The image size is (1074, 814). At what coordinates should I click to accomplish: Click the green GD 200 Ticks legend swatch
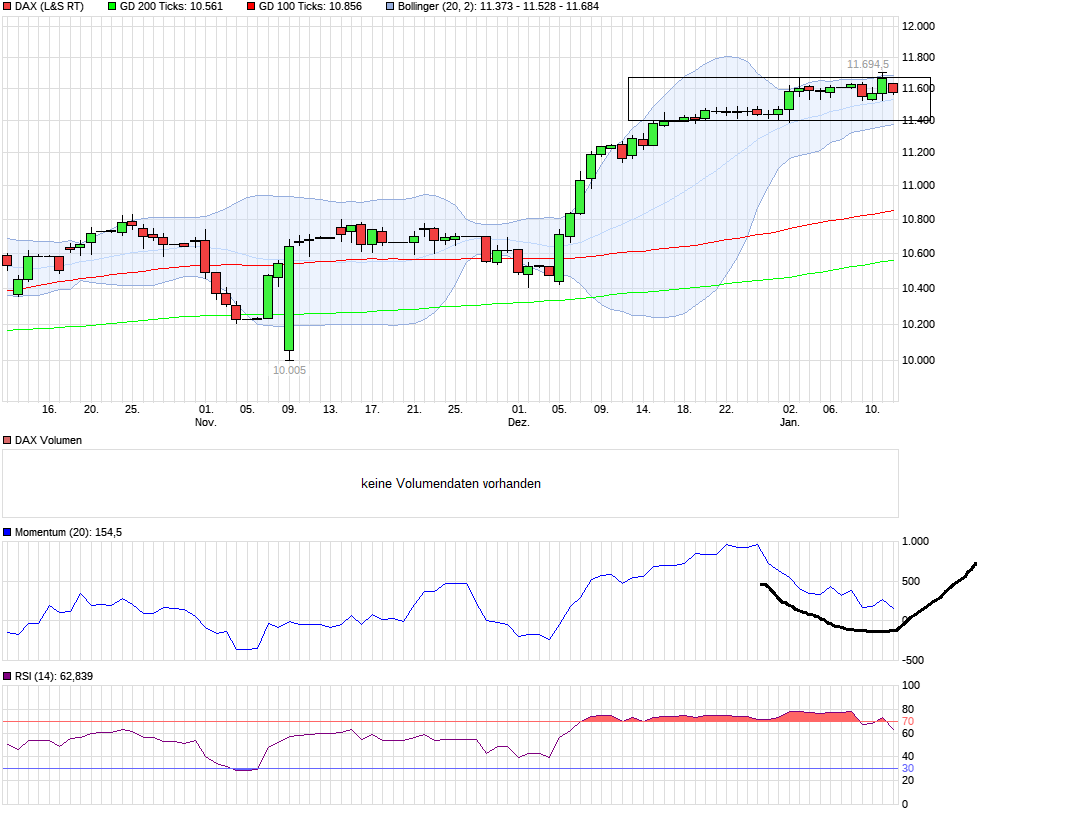(112, 6)
